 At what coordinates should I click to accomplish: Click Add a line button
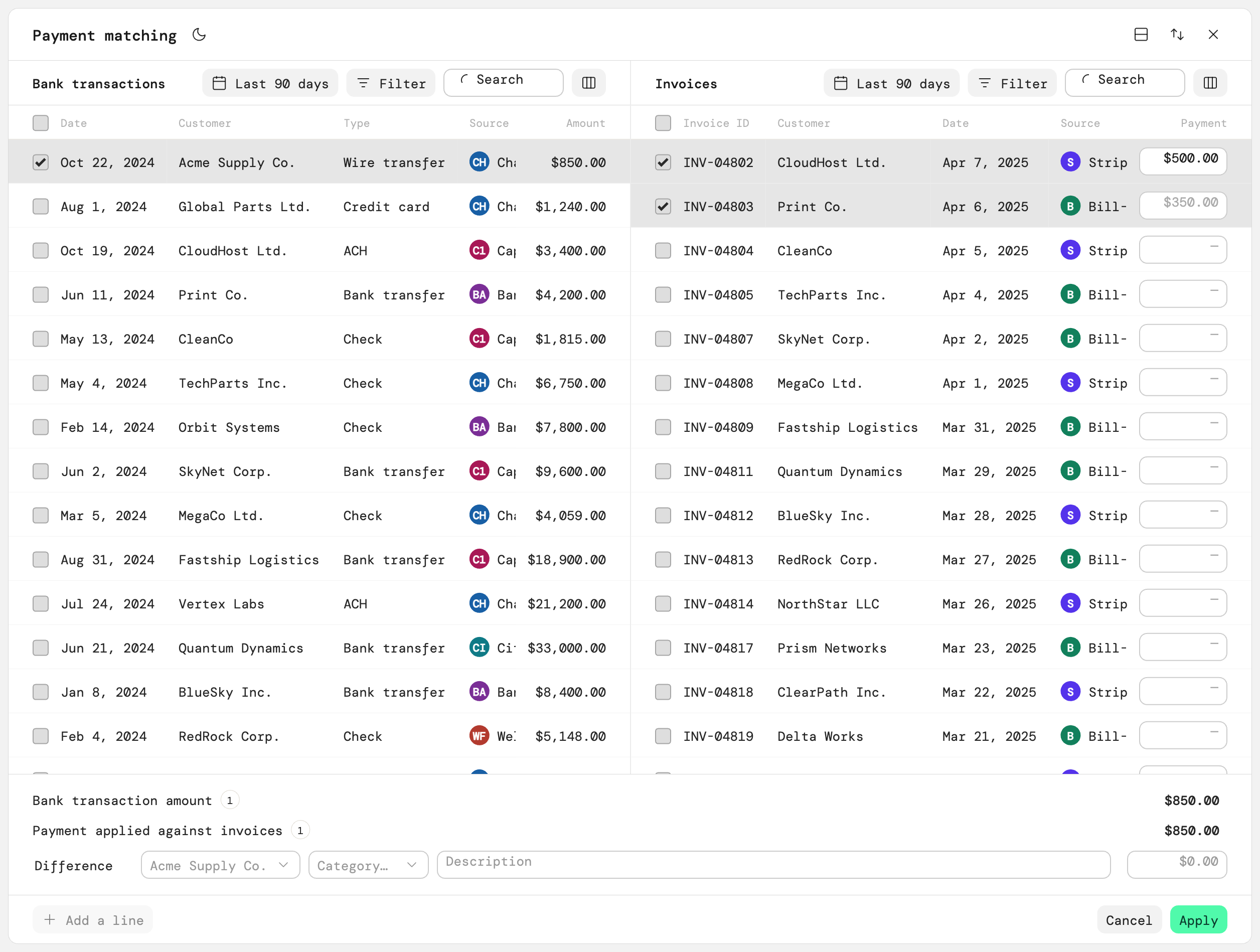click(x=93, y=919)
